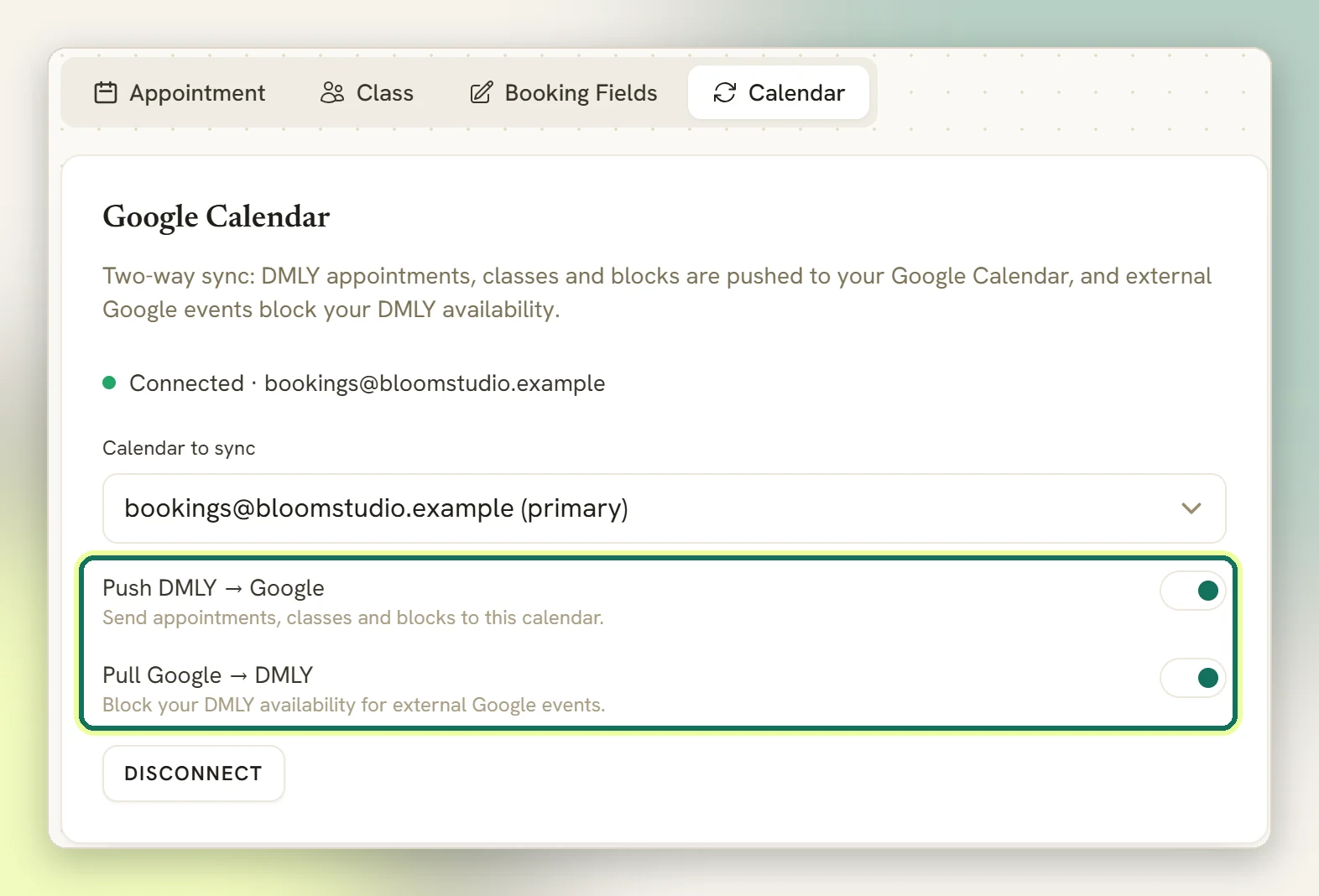The height and width of the screenshot is (896, 1319).
Task: Click 'Send appointments, classes and blocks' description
Action: 353,617
